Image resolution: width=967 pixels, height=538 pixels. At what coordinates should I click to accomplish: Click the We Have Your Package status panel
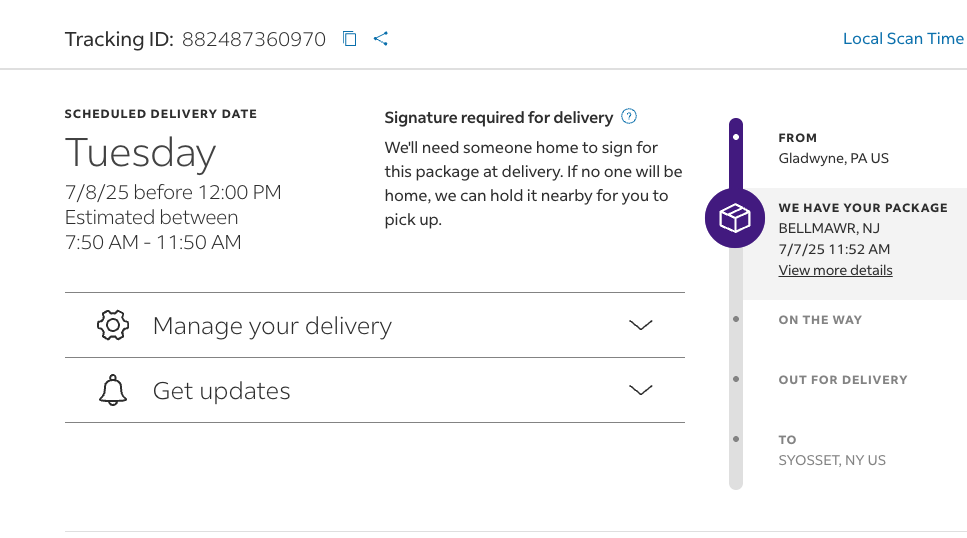(855, 244)
